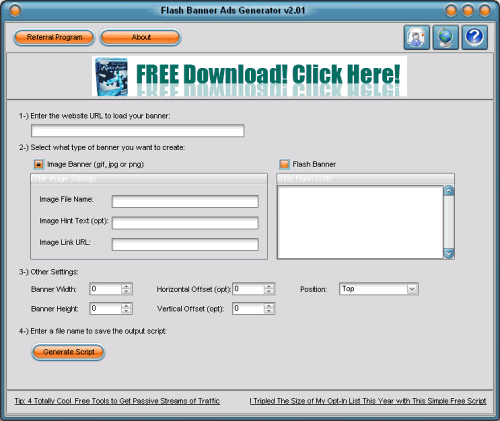Click the support person icon
The width and height of the screenshot is (500, 421).
pyautogui.click(x=417, y=37)
